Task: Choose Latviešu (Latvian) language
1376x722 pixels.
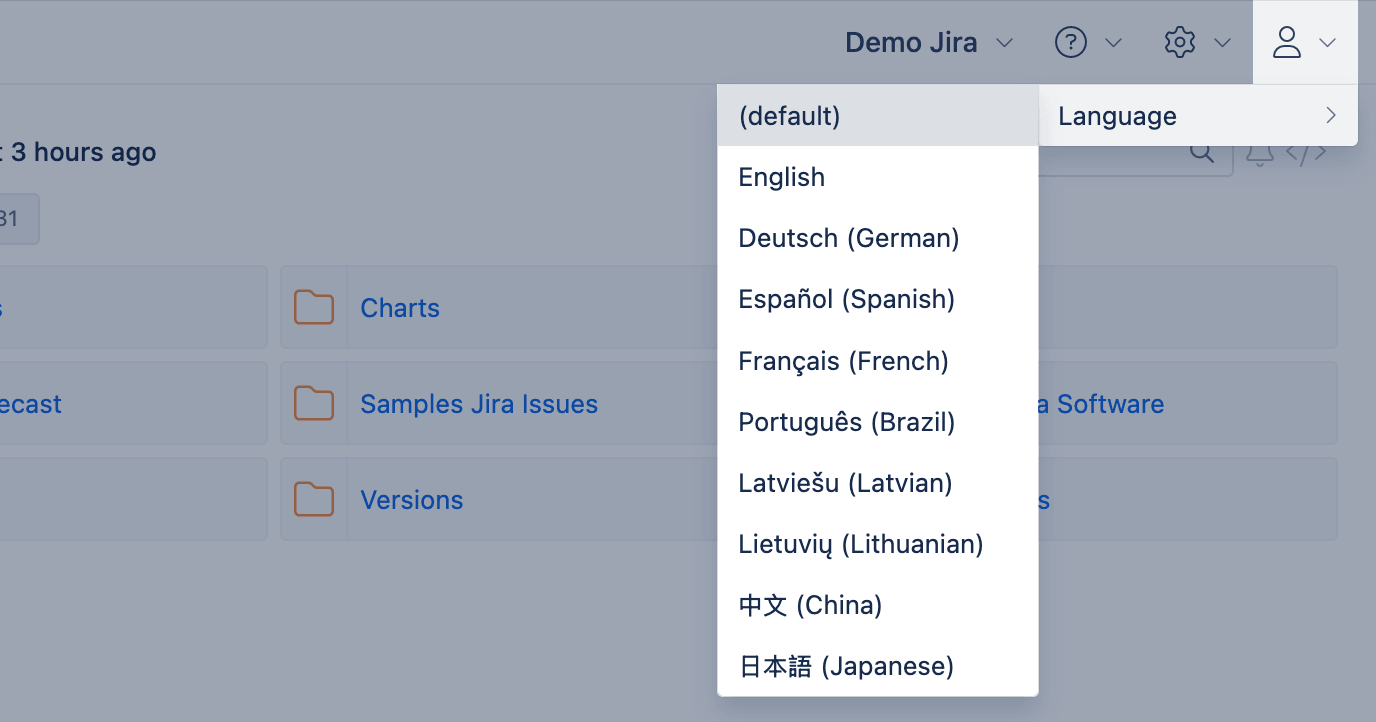Action: (878, 483)
